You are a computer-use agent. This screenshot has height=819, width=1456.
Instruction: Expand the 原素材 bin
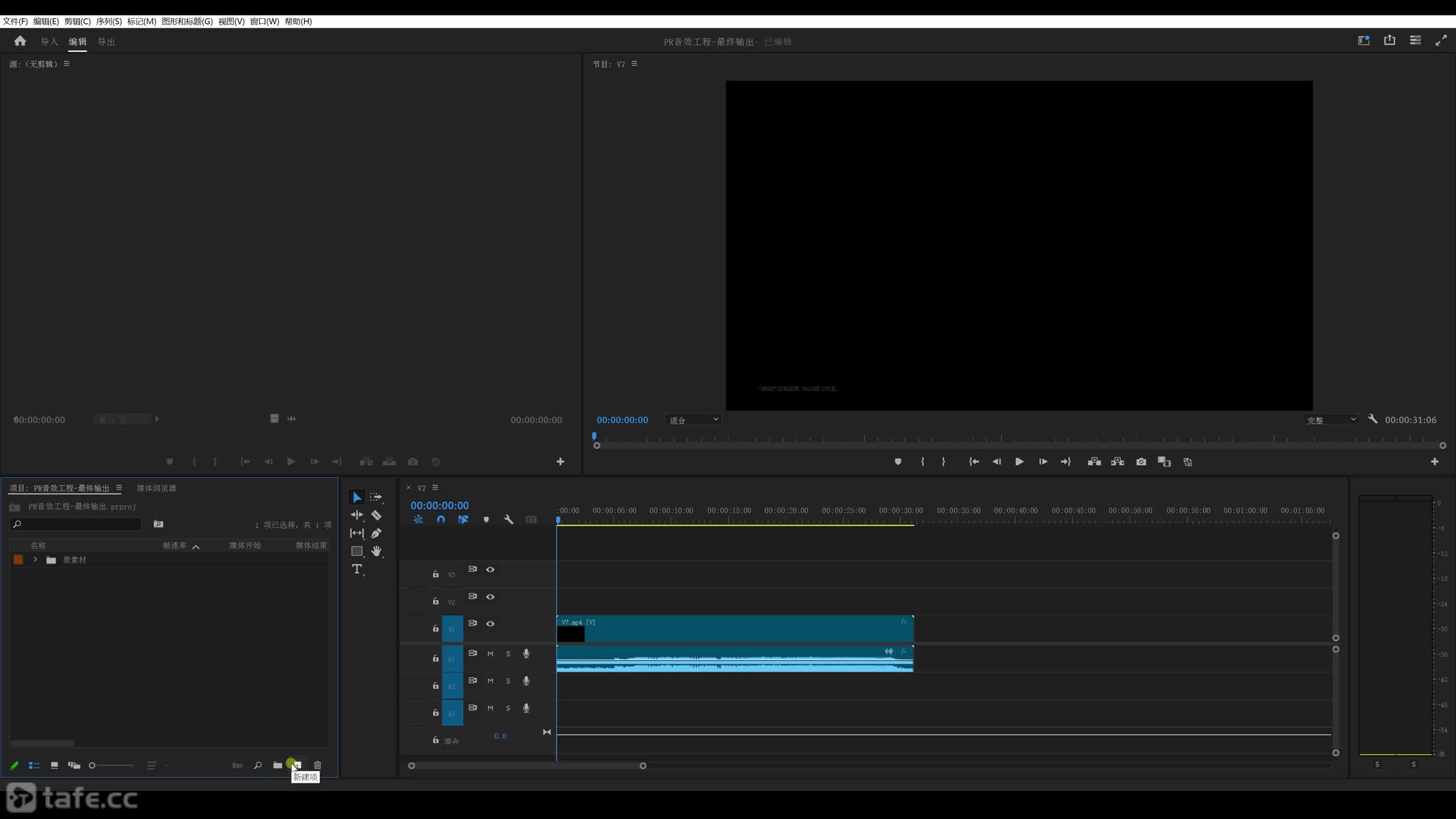pyautogui.click(x=35, y=560)
